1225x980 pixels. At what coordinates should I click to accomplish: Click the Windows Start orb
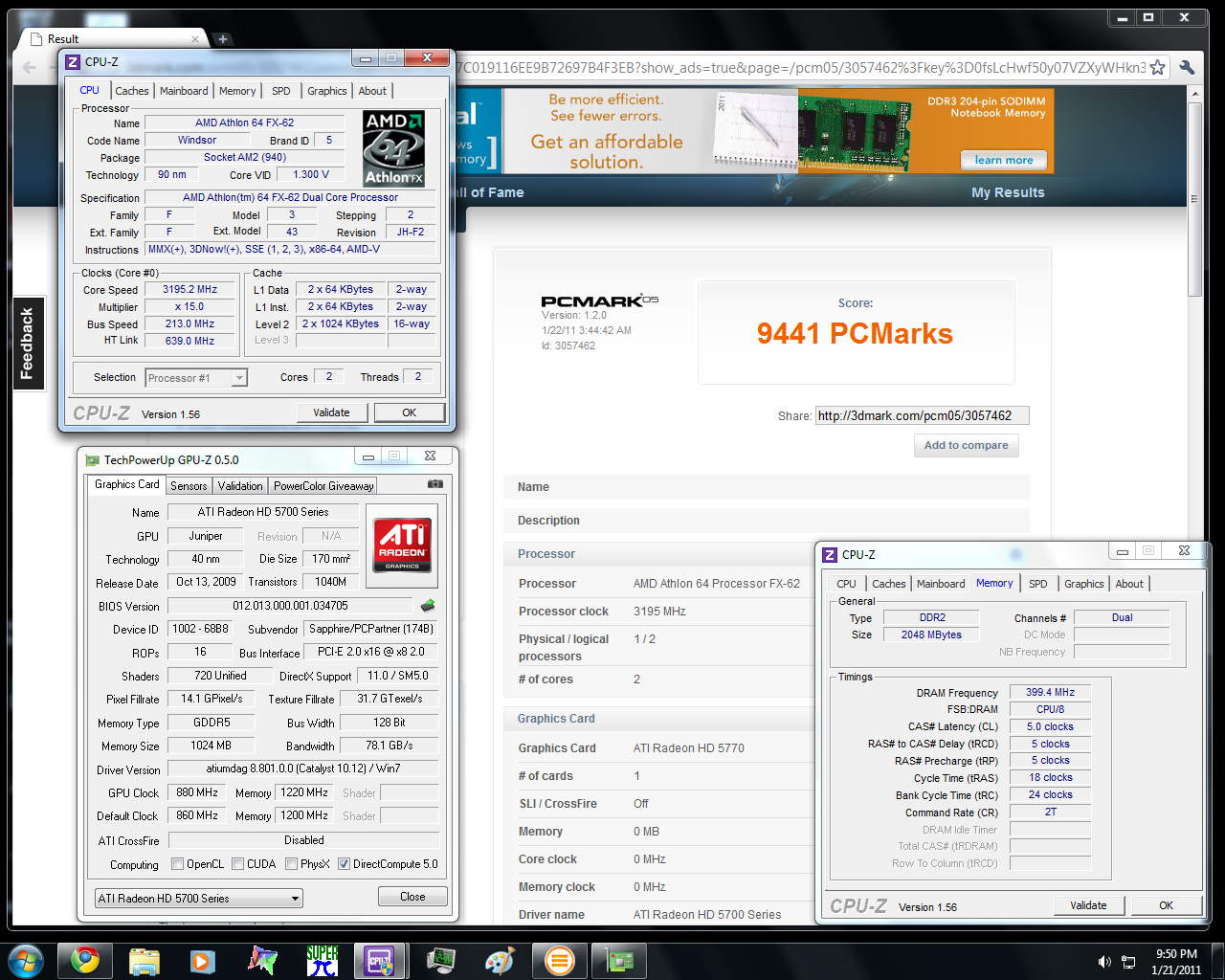coord(25,959)
